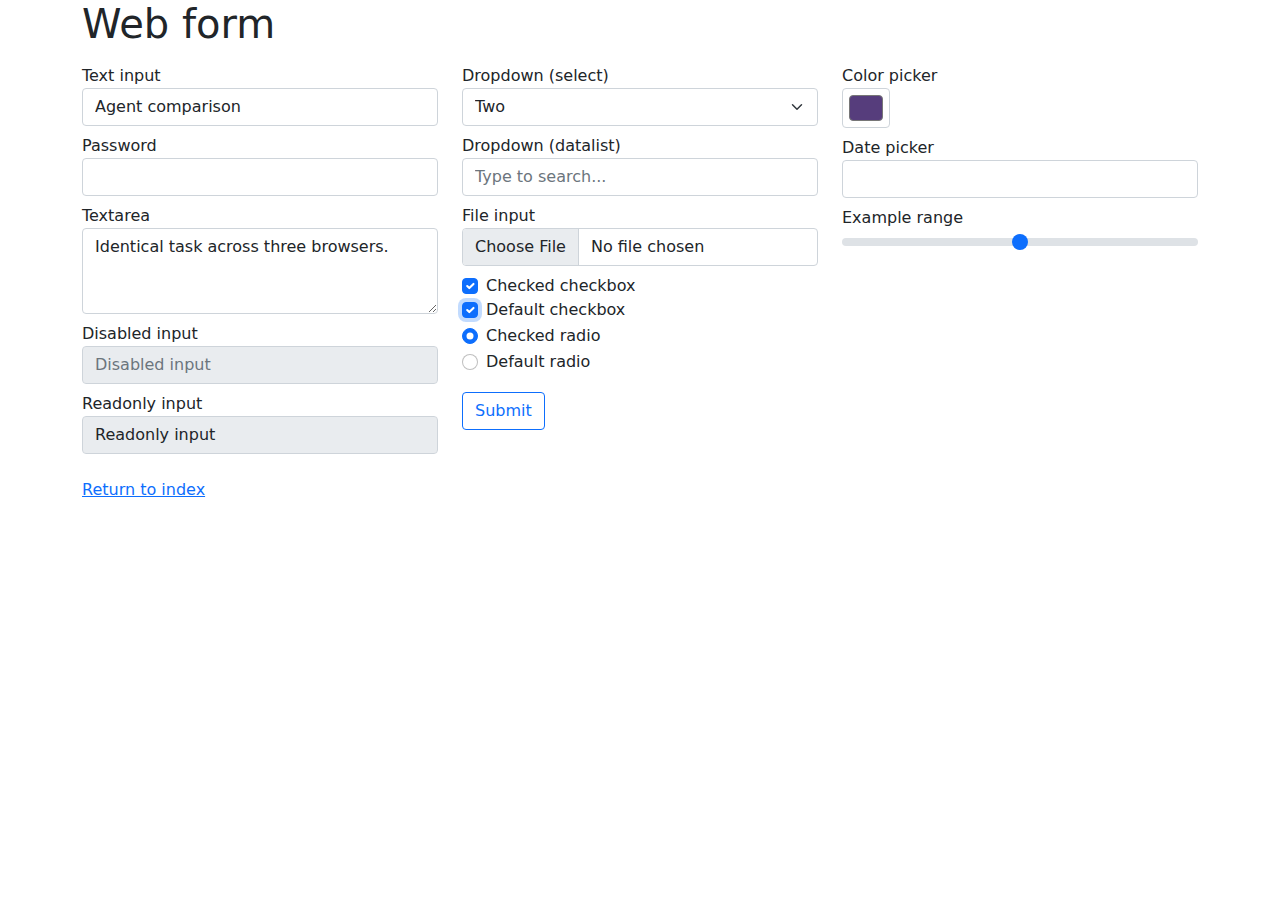Focus the Dropdown (datalist) search field
Image resolution: width=1280 pixels, height=900 pixels.
coord(640,177)
